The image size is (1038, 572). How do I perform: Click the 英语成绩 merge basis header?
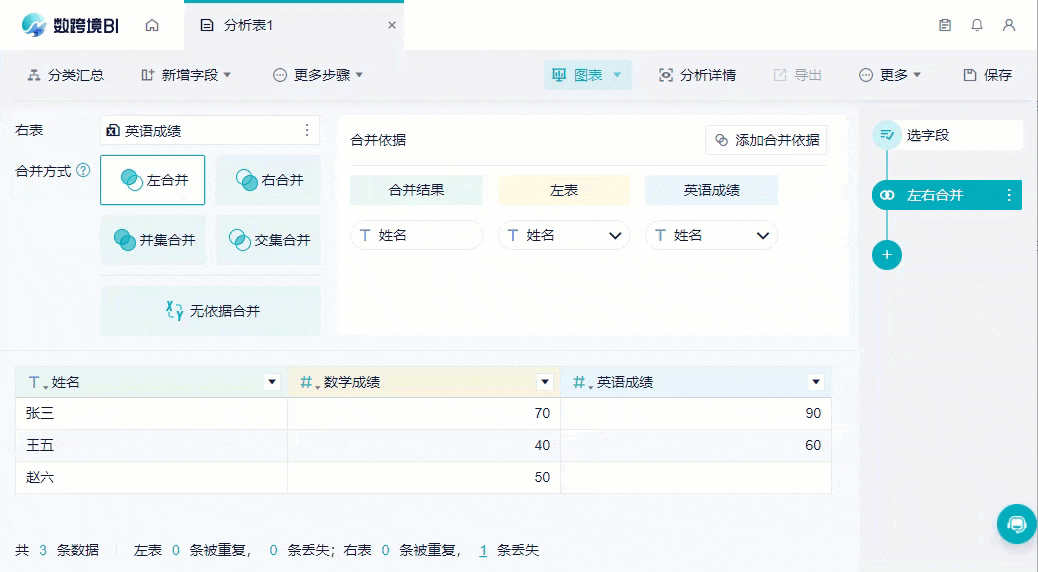pyautogui.click(x=712, y=190)
